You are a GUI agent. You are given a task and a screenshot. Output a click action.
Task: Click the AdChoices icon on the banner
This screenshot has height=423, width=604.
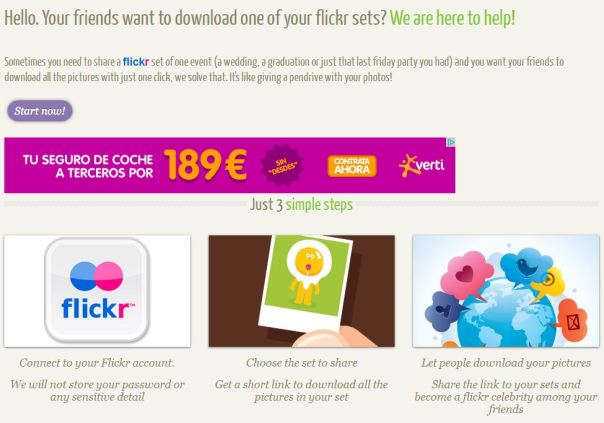click(x=451, y=142)
